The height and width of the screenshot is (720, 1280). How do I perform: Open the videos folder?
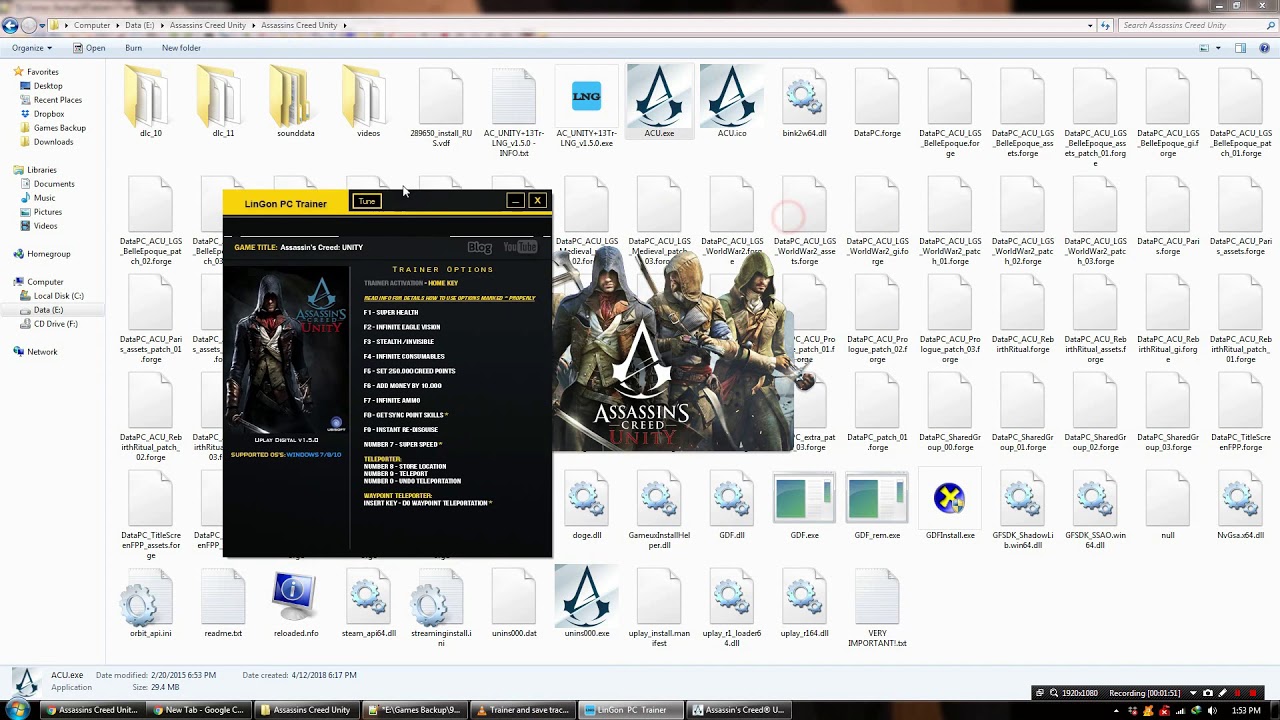[368, 100]
